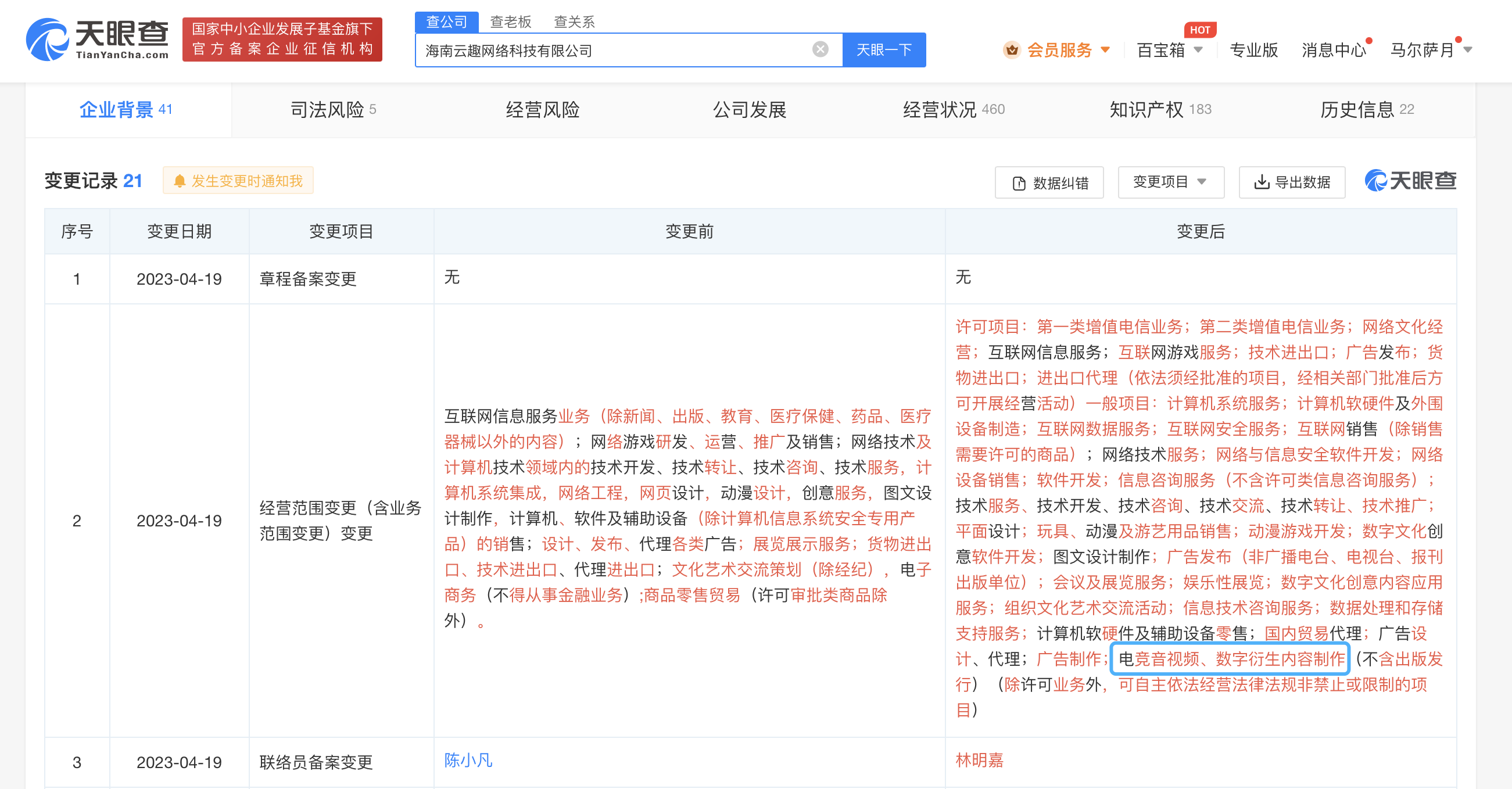The image size is (1512, 789).
Task: Click the HOT badge above 百宝箱
Action: click(x=1200, y=30)
